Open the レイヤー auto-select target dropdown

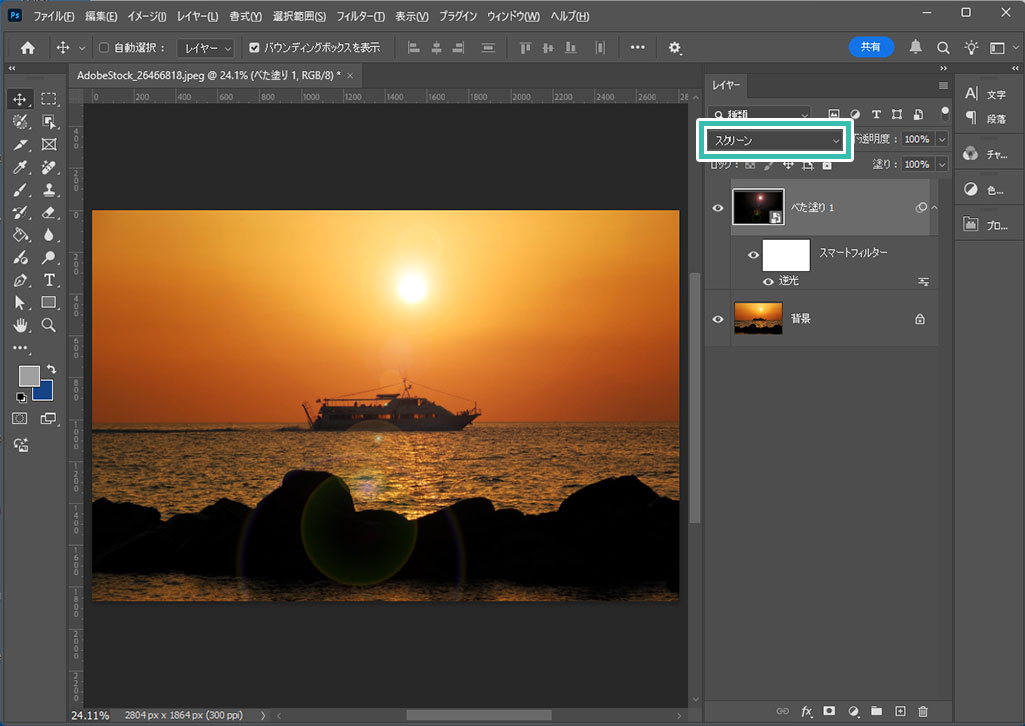(205, 48)
